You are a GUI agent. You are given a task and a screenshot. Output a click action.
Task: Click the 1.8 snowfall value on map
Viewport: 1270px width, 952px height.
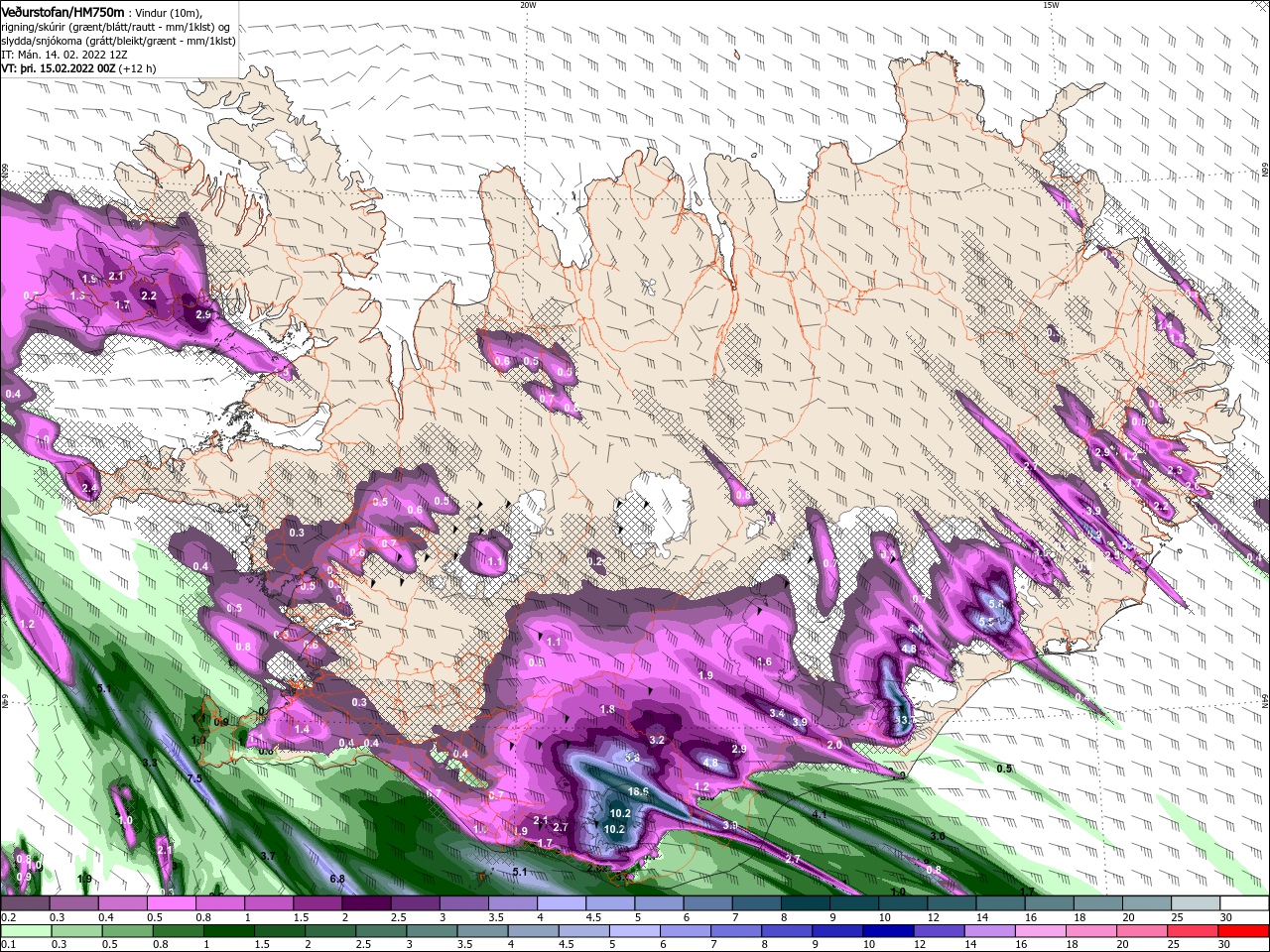click(x=608, y=710)
